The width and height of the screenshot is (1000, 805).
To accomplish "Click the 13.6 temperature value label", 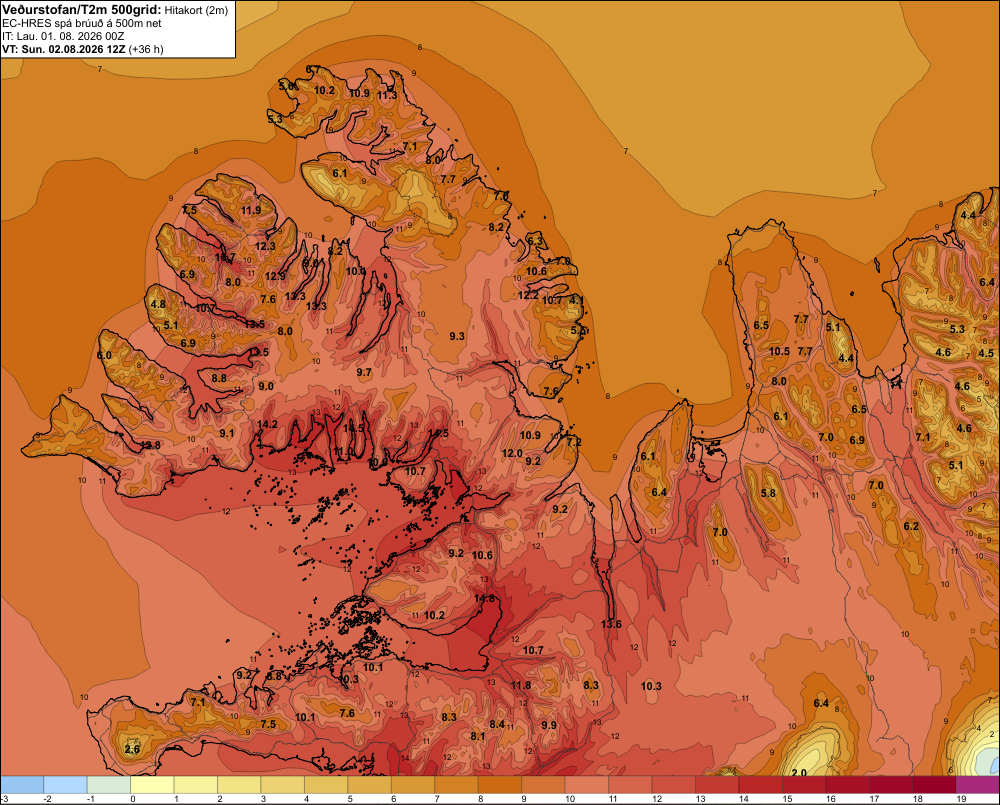I will (x=611, y=624).
